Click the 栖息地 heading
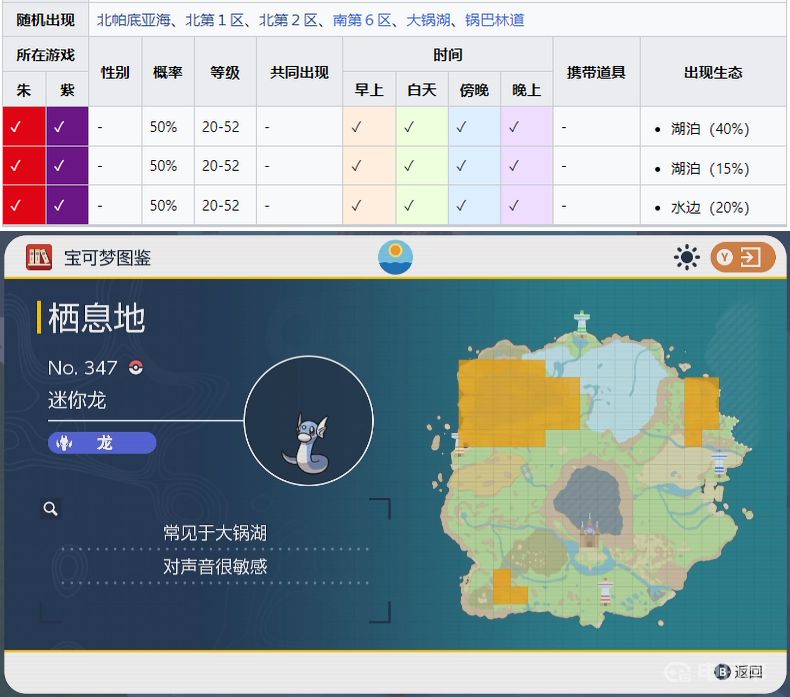 pyautogui.click(x=96, y=318)
